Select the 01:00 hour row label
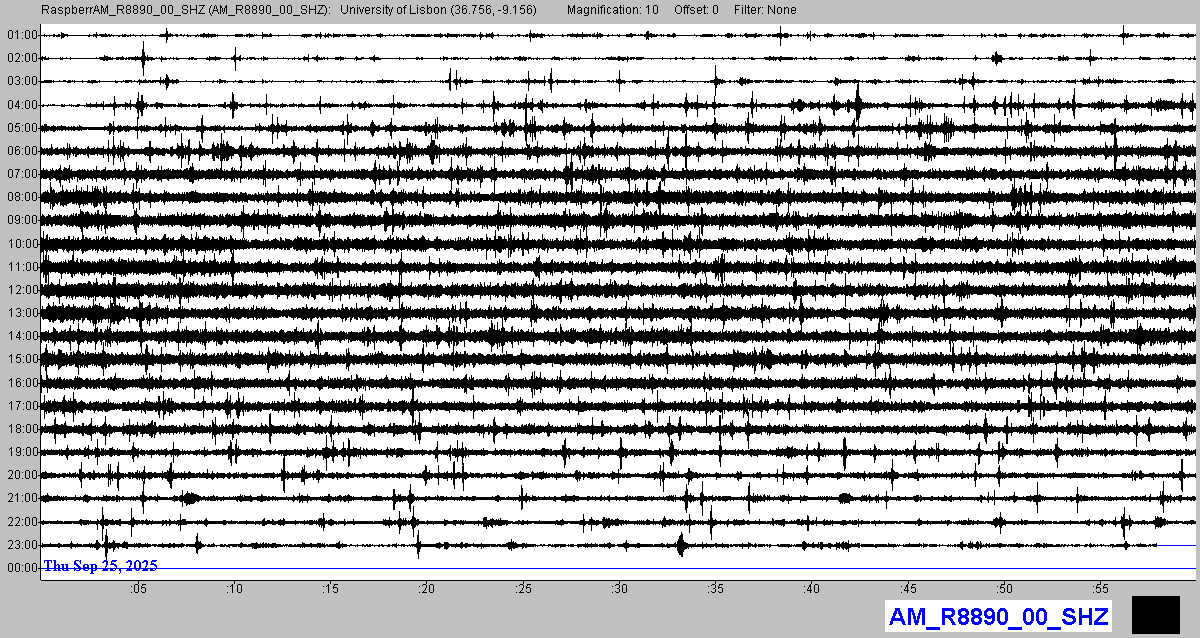This screenshot has width=1200, height=638. (x=22, y=35)
